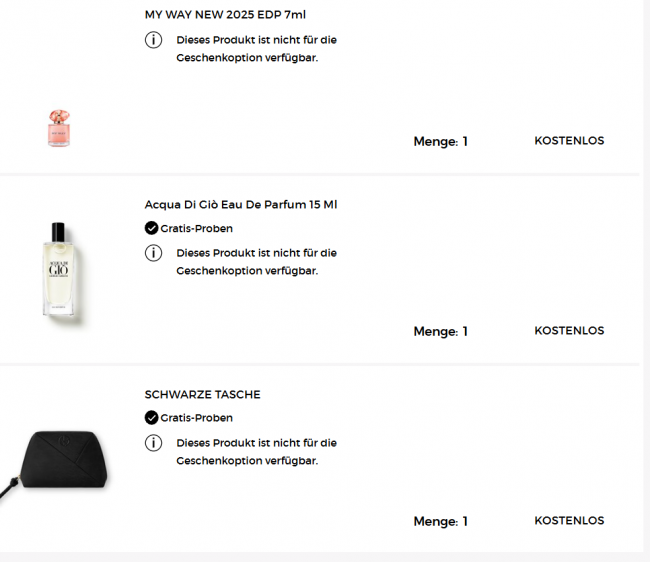Click KOSTENLOS price of SCHWARZE TASCHE
Screen dimensions: 650x562
click(569, 521)
